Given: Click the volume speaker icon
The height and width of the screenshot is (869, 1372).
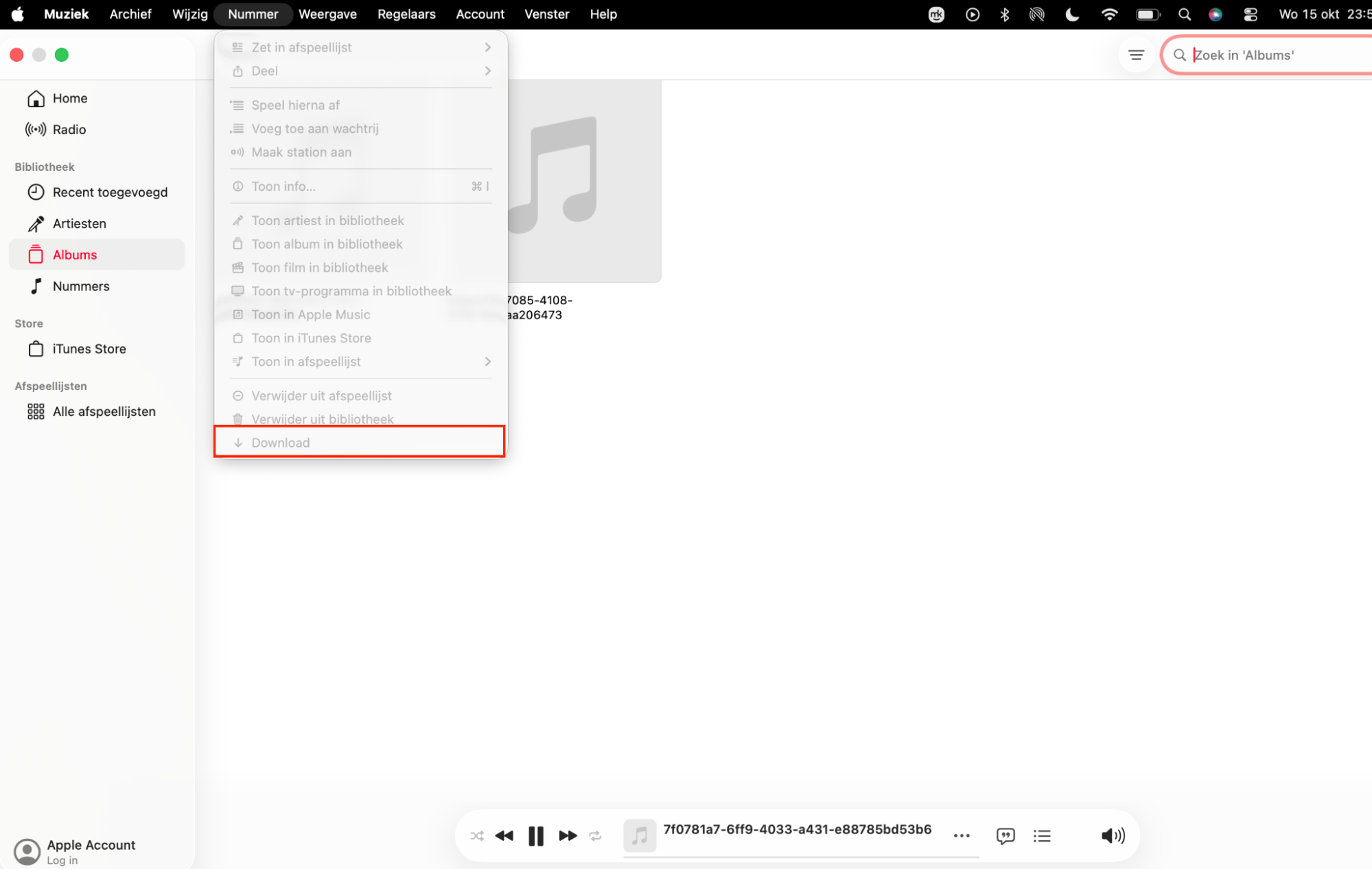Looking at the screenshot, I should pos(1113,835).
